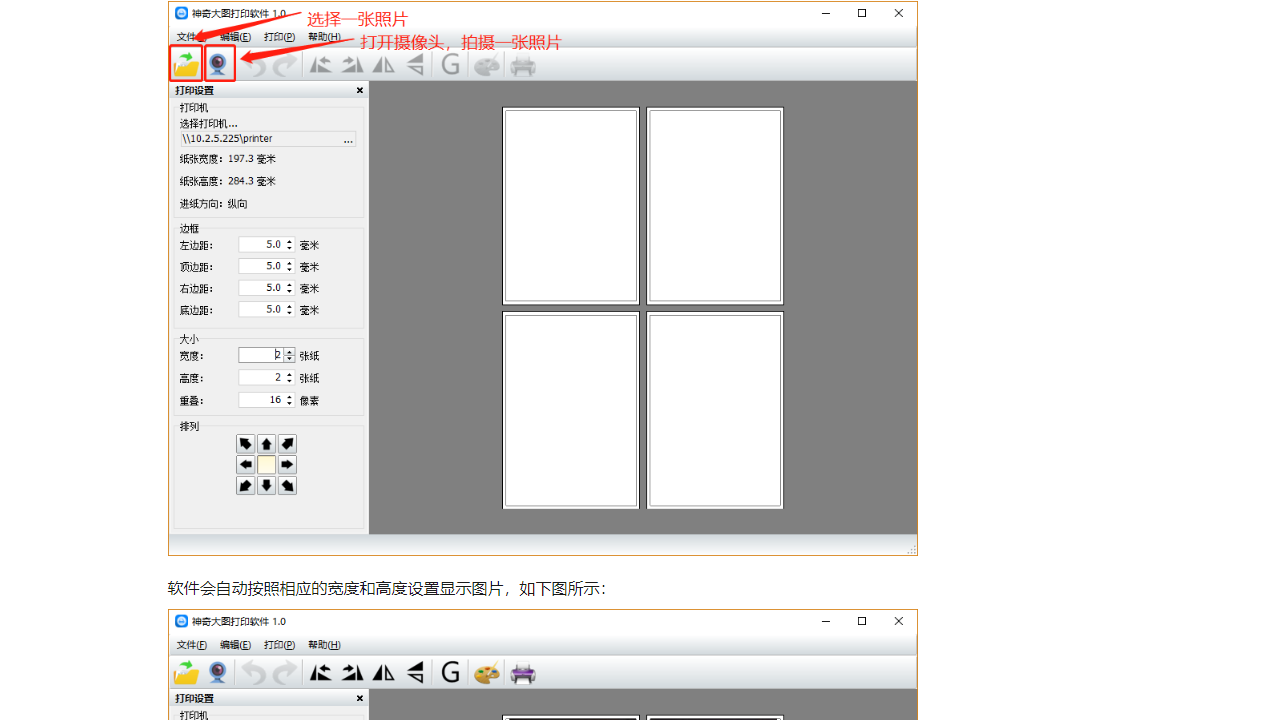Image resolution: width=1280 pixels, height=720 pixels.
Task: Select the right arrow in 排列 arrangement grid
Action: click(x=287, y=465)
